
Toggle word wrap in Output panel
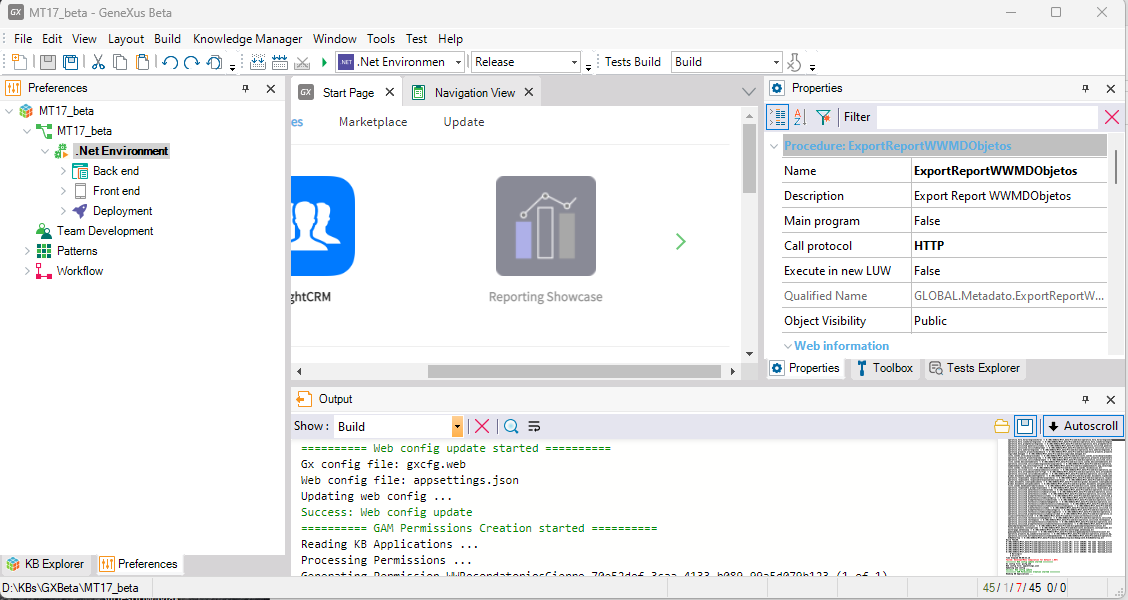pyautogui.click(x=534, y=426)
